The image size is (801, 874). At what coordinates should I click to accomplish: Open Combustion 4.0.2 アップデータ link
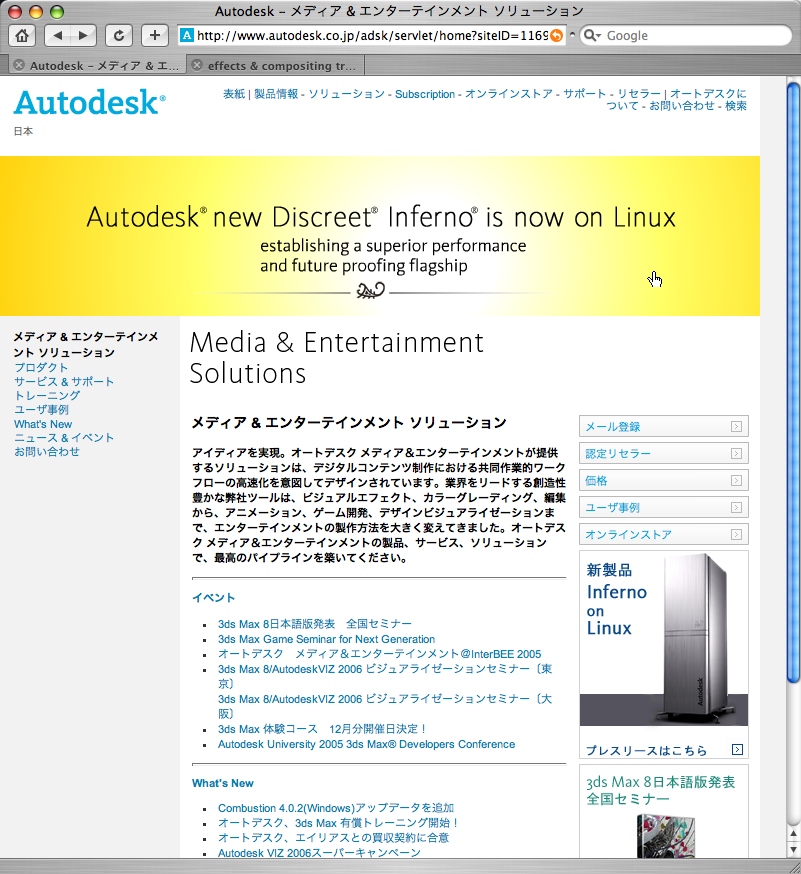pyautogui.click(x=336, y=808)
